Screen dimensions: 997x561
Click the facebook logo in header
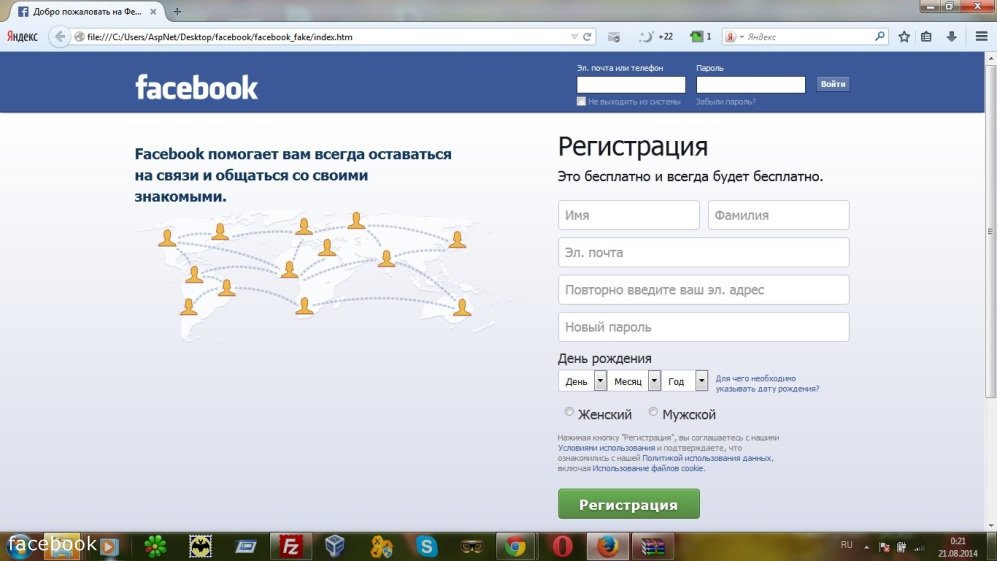(x=196, y=88)
